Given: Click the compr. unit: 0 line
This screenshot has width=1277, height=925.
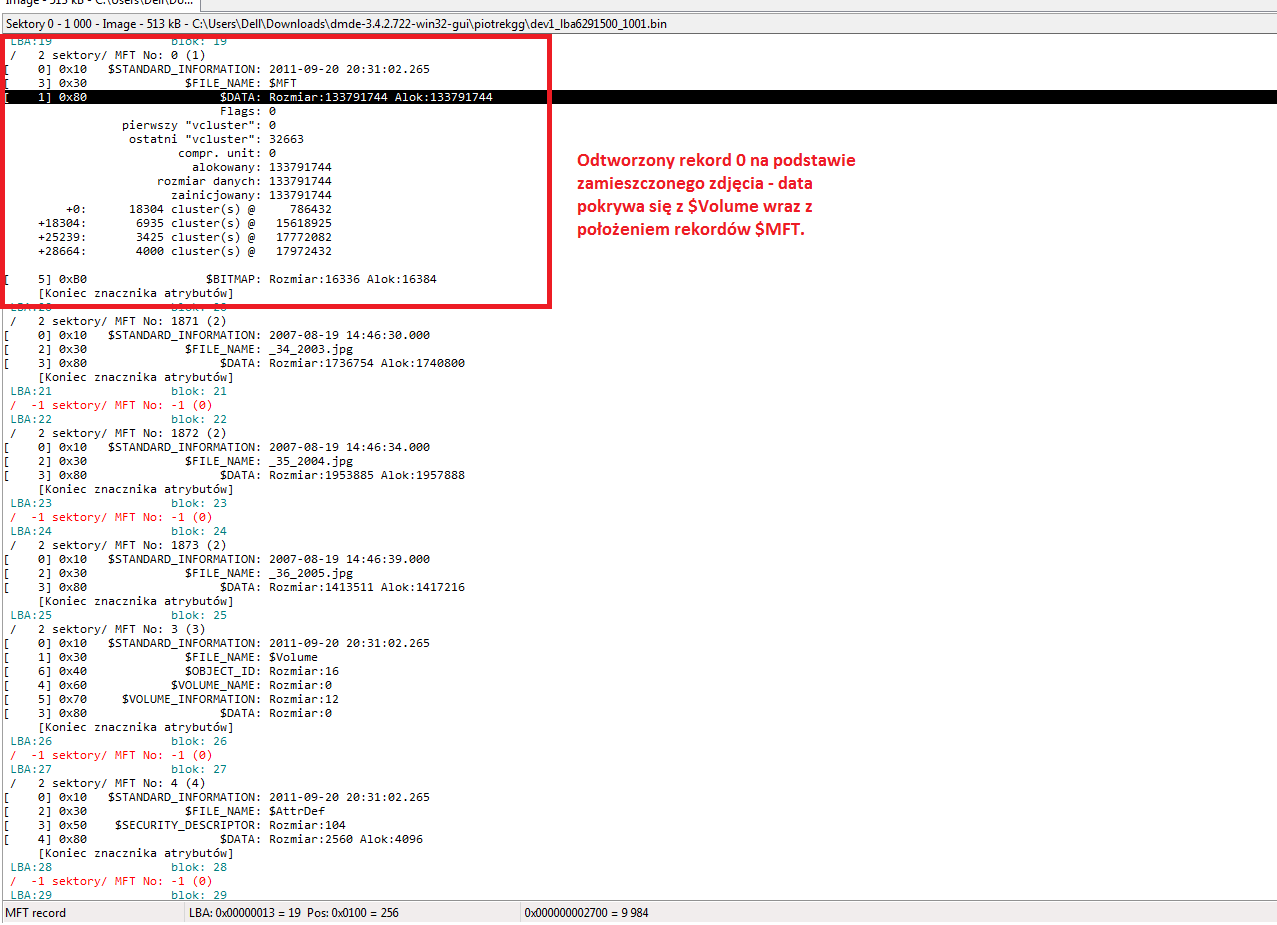Looking at the screenshot, I should click(227, 153).
